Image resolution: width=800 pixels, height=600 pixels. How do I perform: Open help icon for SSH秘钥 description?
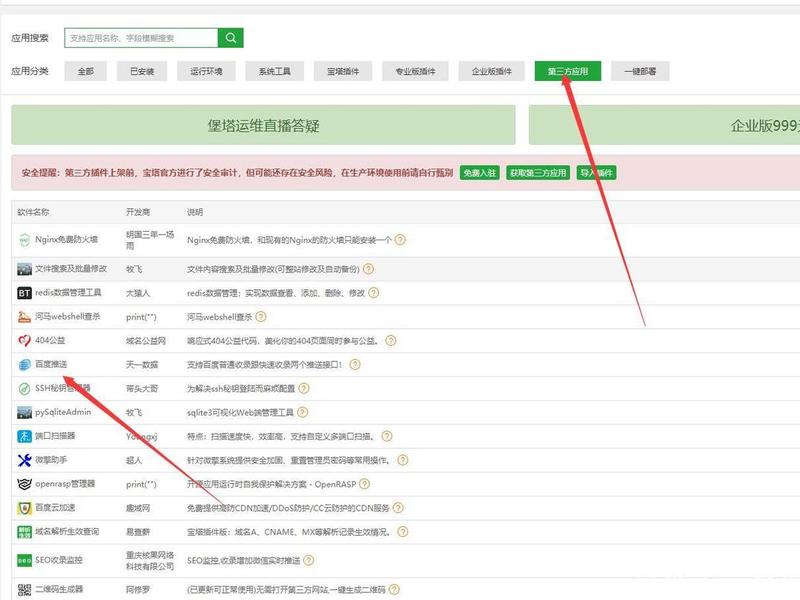(x=304, y=388)
